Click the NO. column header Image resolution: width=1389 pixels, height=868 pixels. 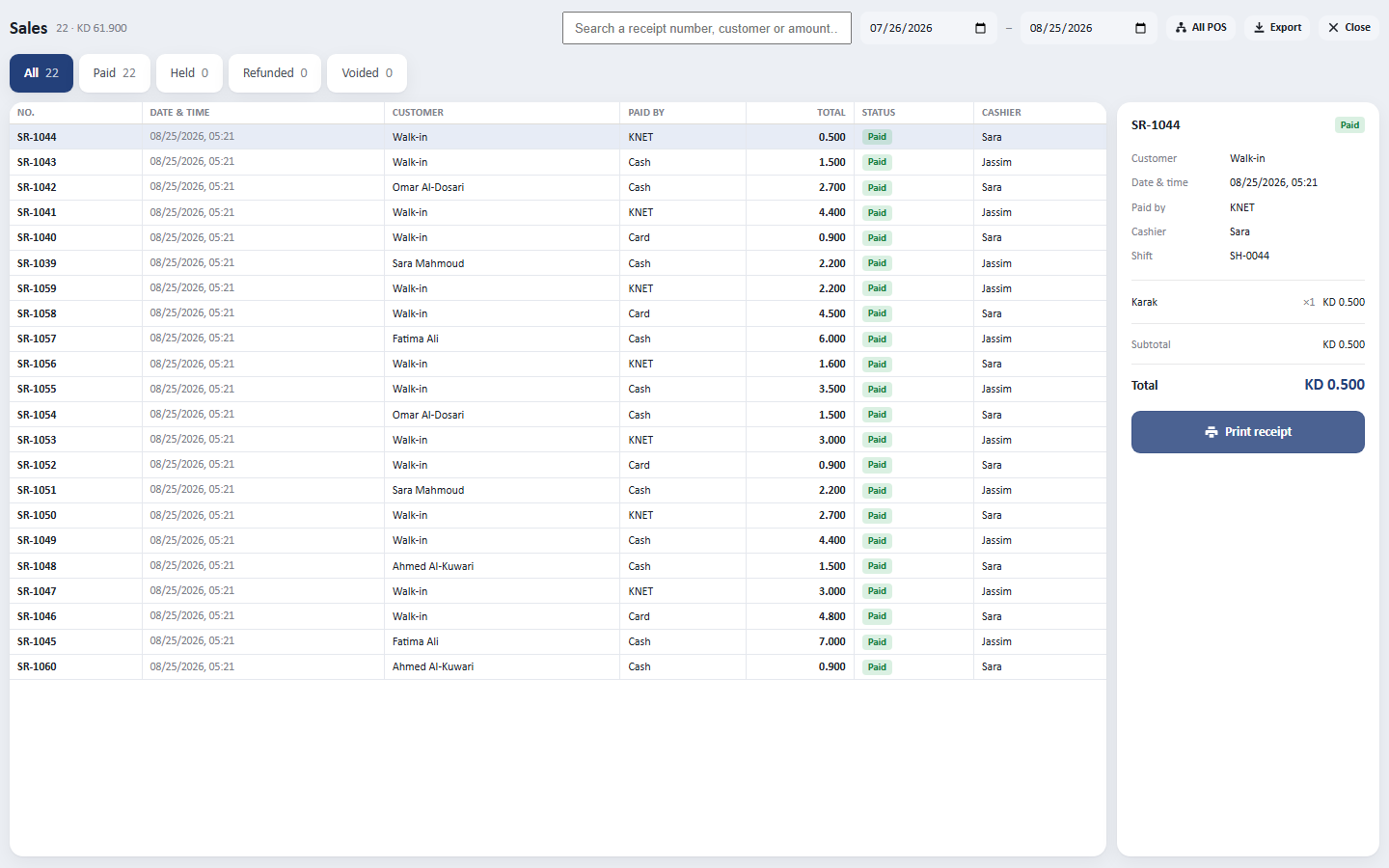(75, 113)
